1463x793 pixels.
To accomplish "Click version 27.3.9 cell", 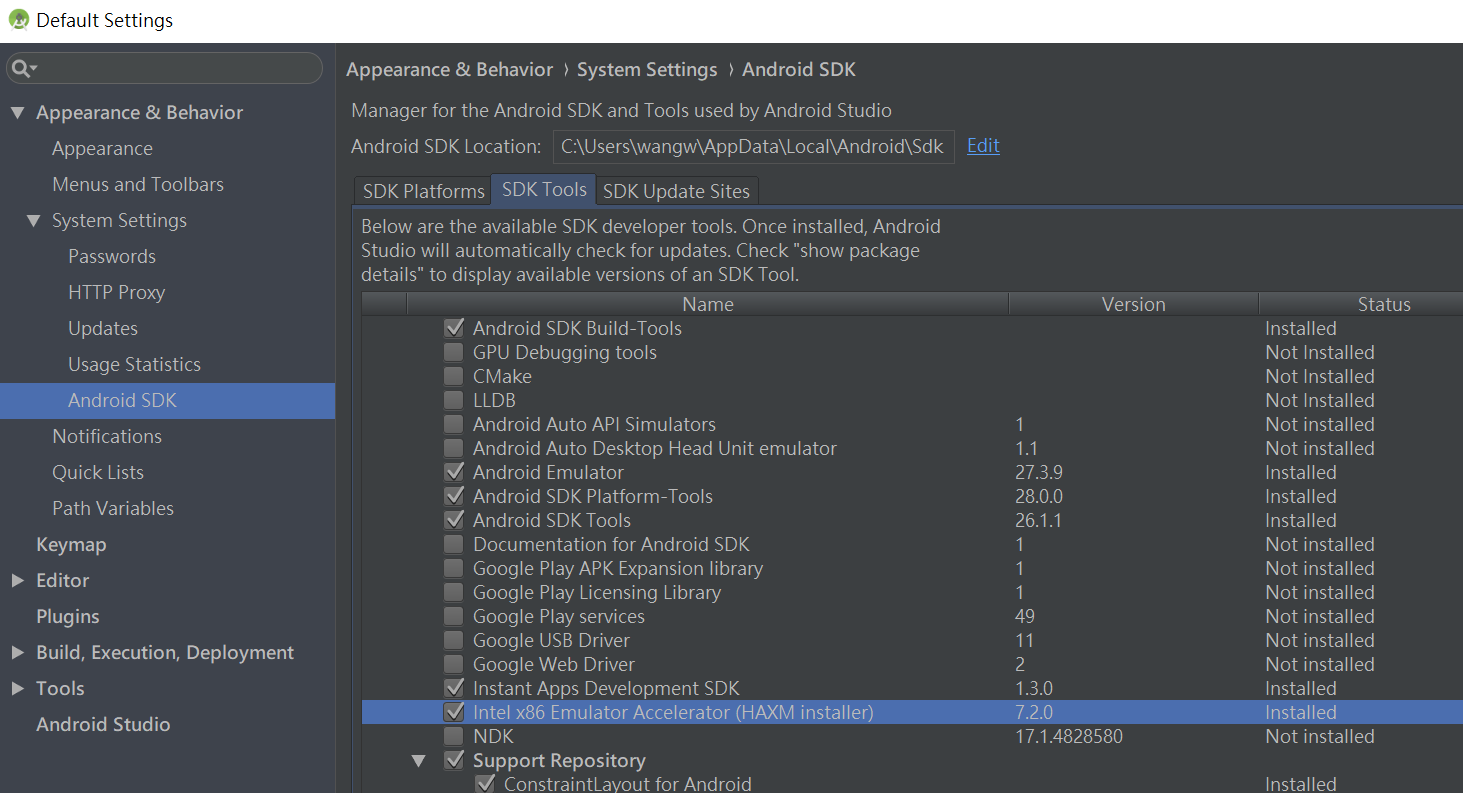I will (x=1038, y=472).
